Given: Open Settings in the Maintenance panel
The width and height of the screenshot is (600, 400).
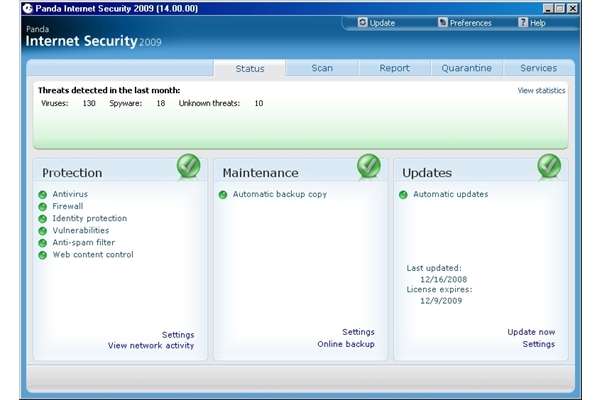Looking at the screenshot, I should coord(358,332).
